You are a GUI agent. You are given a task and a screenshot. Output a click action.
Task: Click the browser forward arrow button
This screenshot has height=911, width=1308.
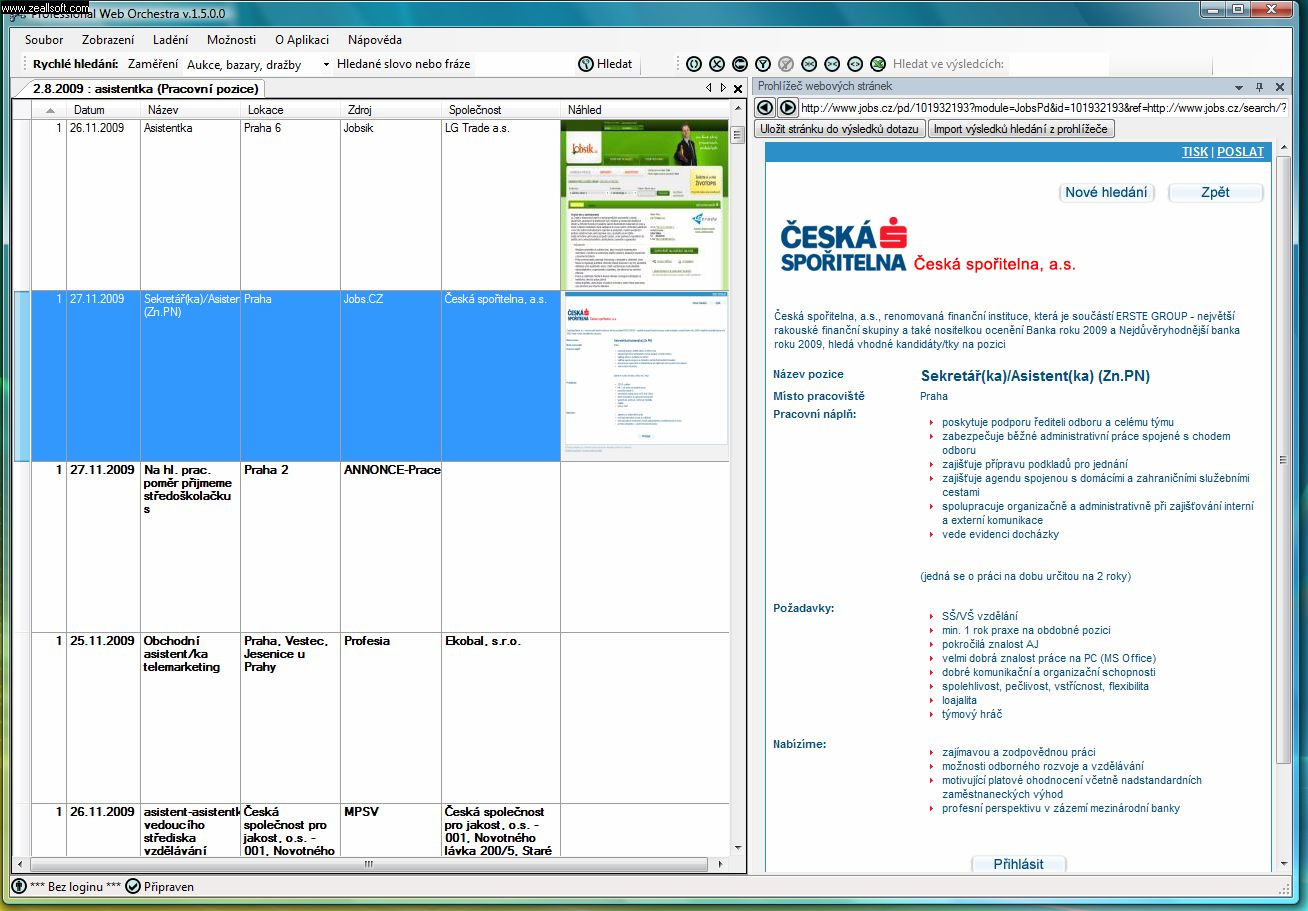coord(787,107)
